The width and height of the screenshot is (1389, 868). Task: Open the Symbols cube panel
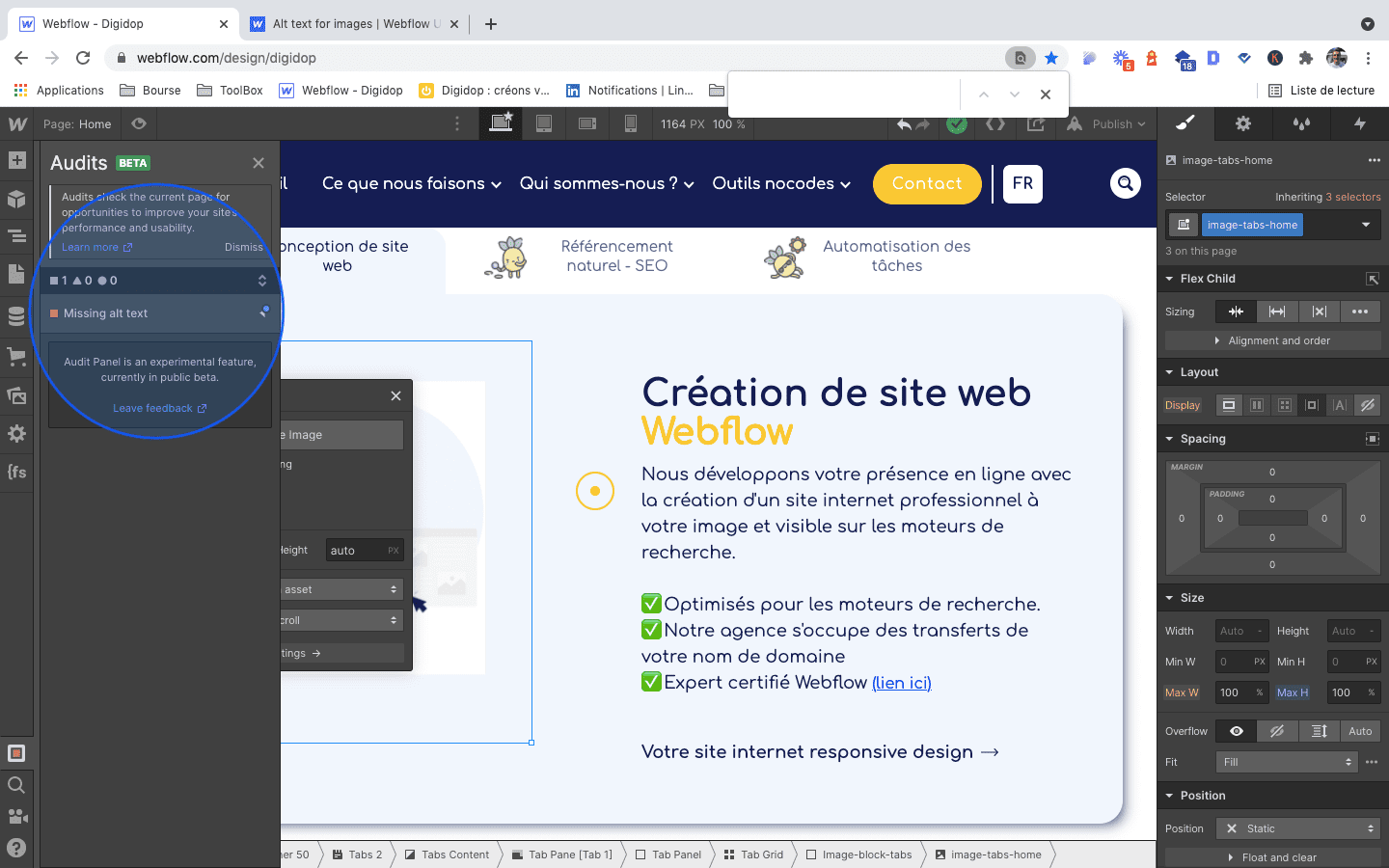click(x=16, y=199)
